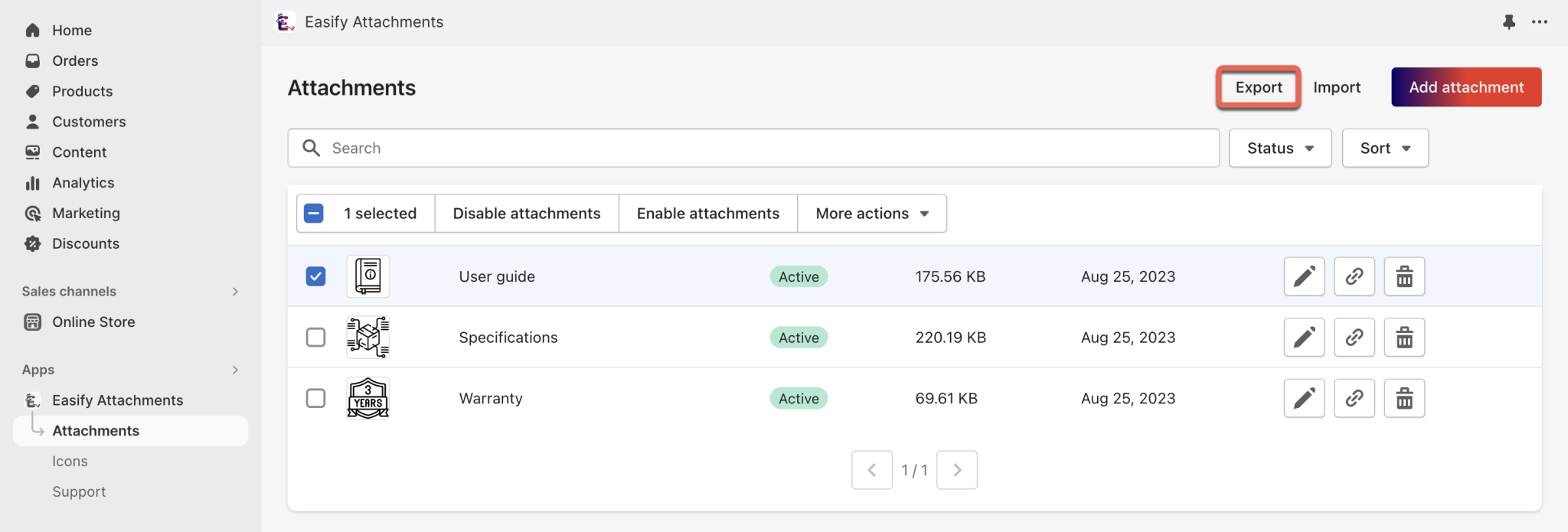Viewport: 1568px width, 532px height.
Task: Copy link for User guide attachment
Action: tap(1354, 276)
